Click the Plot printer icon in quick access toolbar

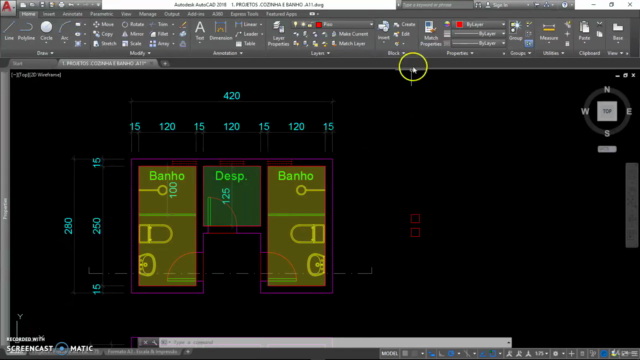(x=62, y=5)
